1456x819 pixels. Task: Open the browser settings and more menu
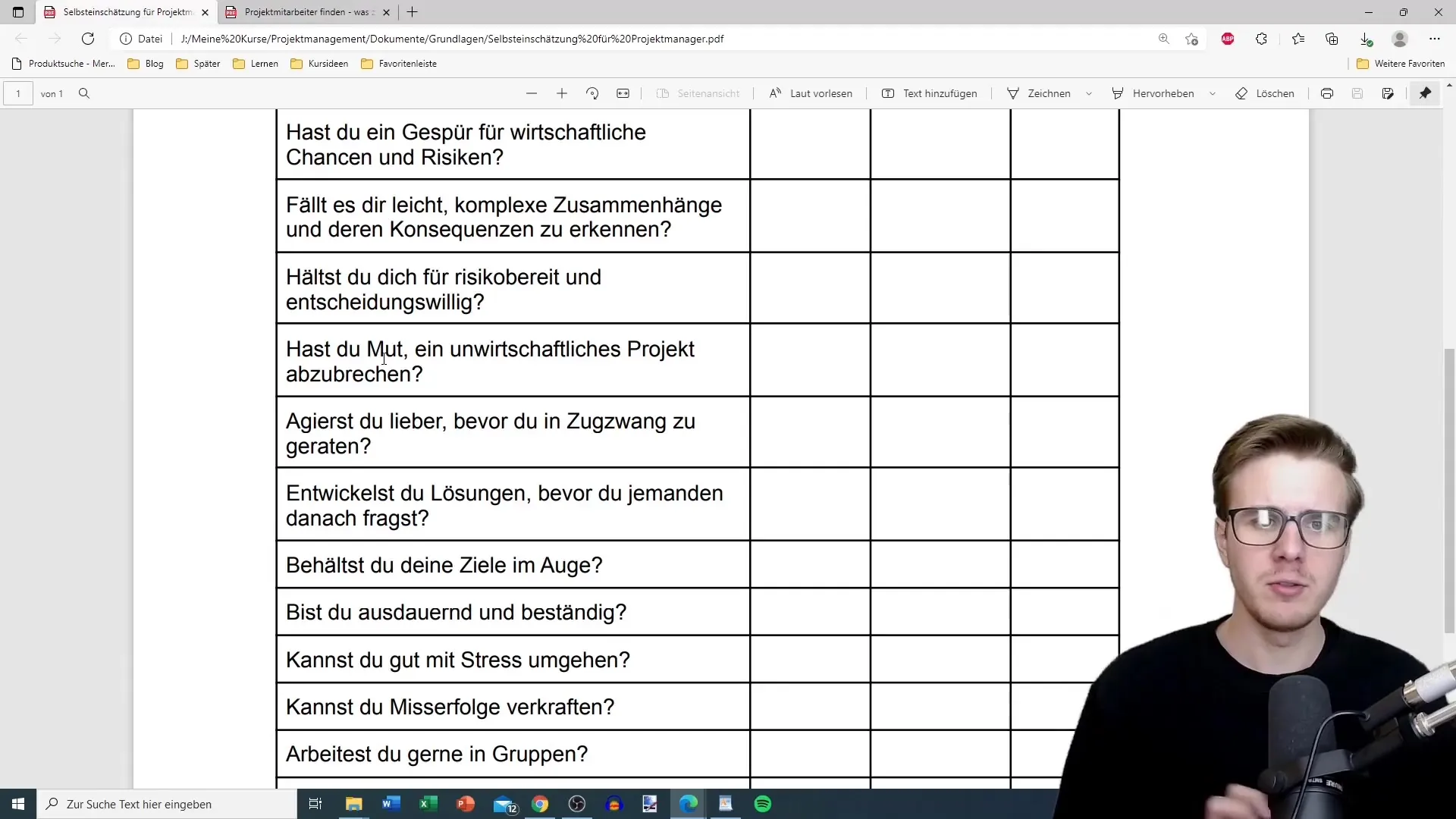[x=1434, y=39]
